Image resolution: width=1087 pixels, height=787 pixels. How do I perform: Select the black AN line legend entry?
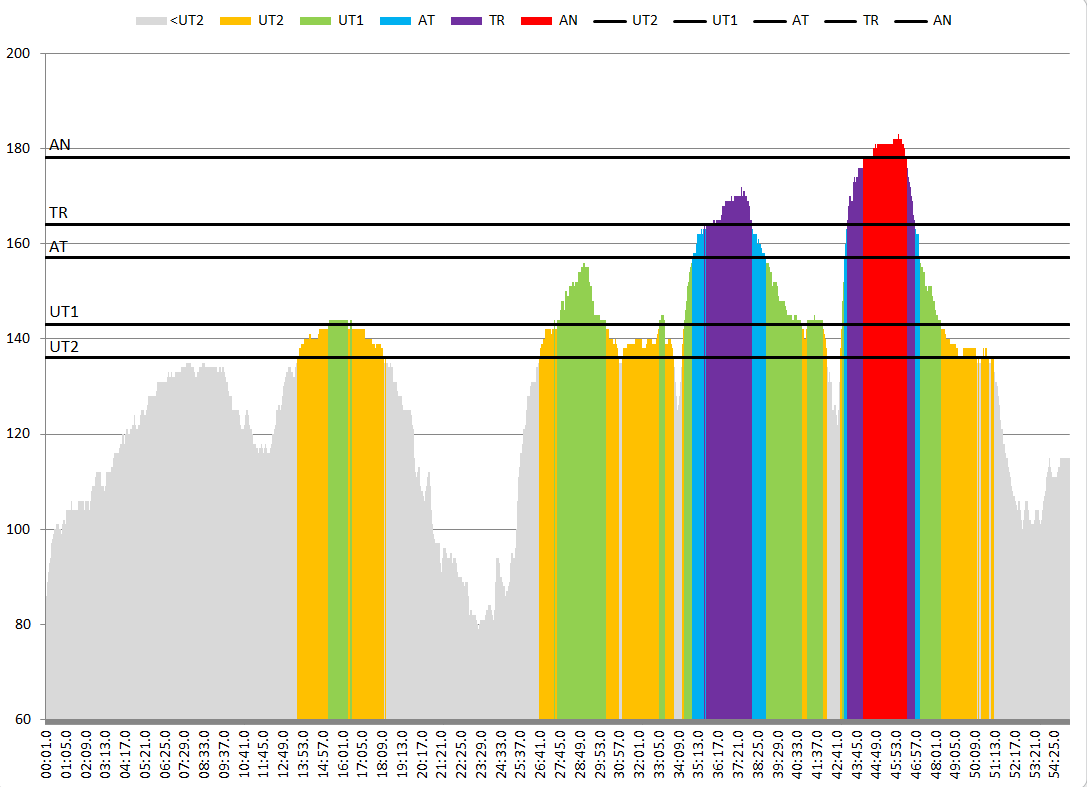pyautogui.click(x=909, y=20)
